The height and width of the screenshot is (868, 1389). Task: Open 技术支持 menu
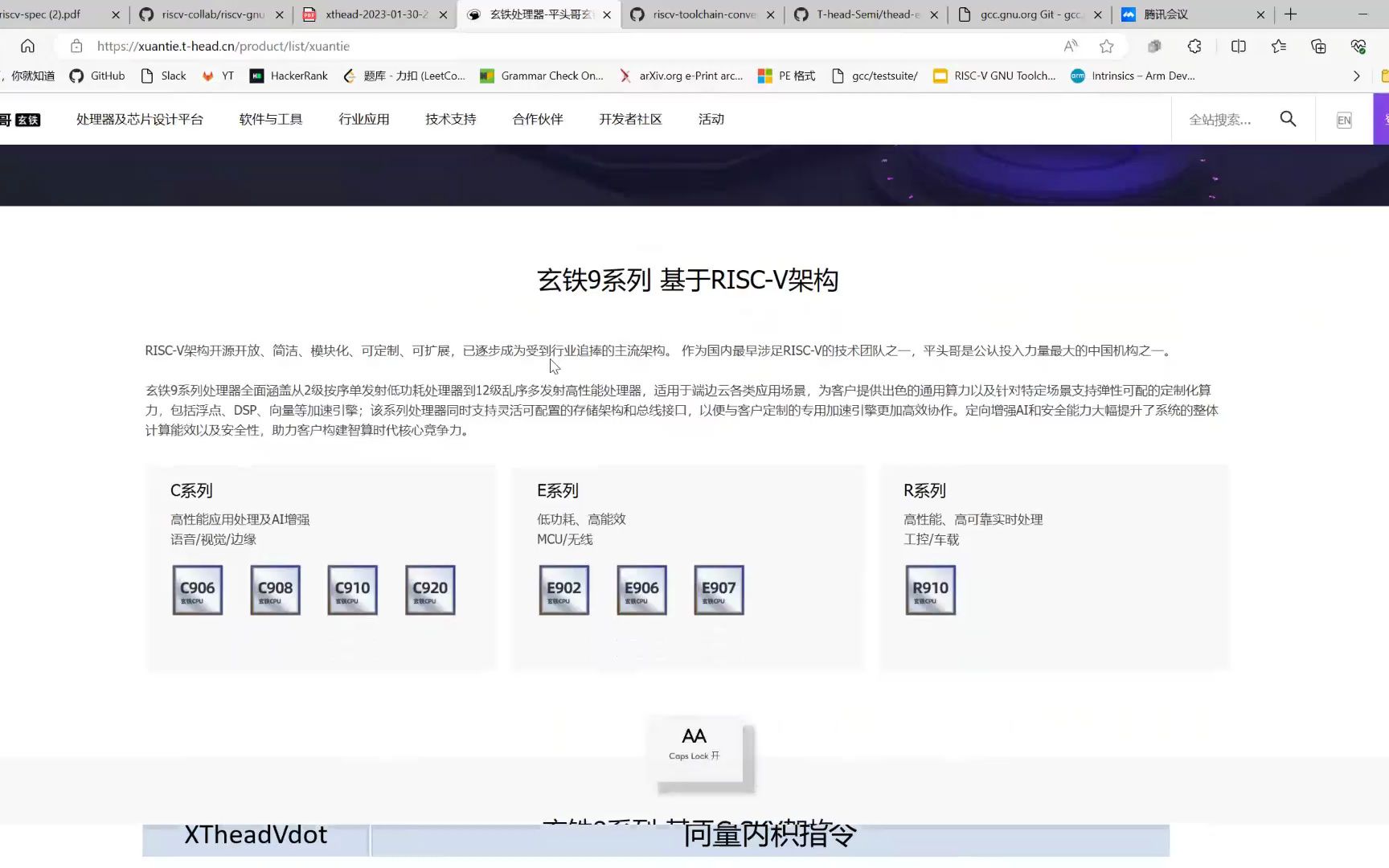[x=451, y=119]
